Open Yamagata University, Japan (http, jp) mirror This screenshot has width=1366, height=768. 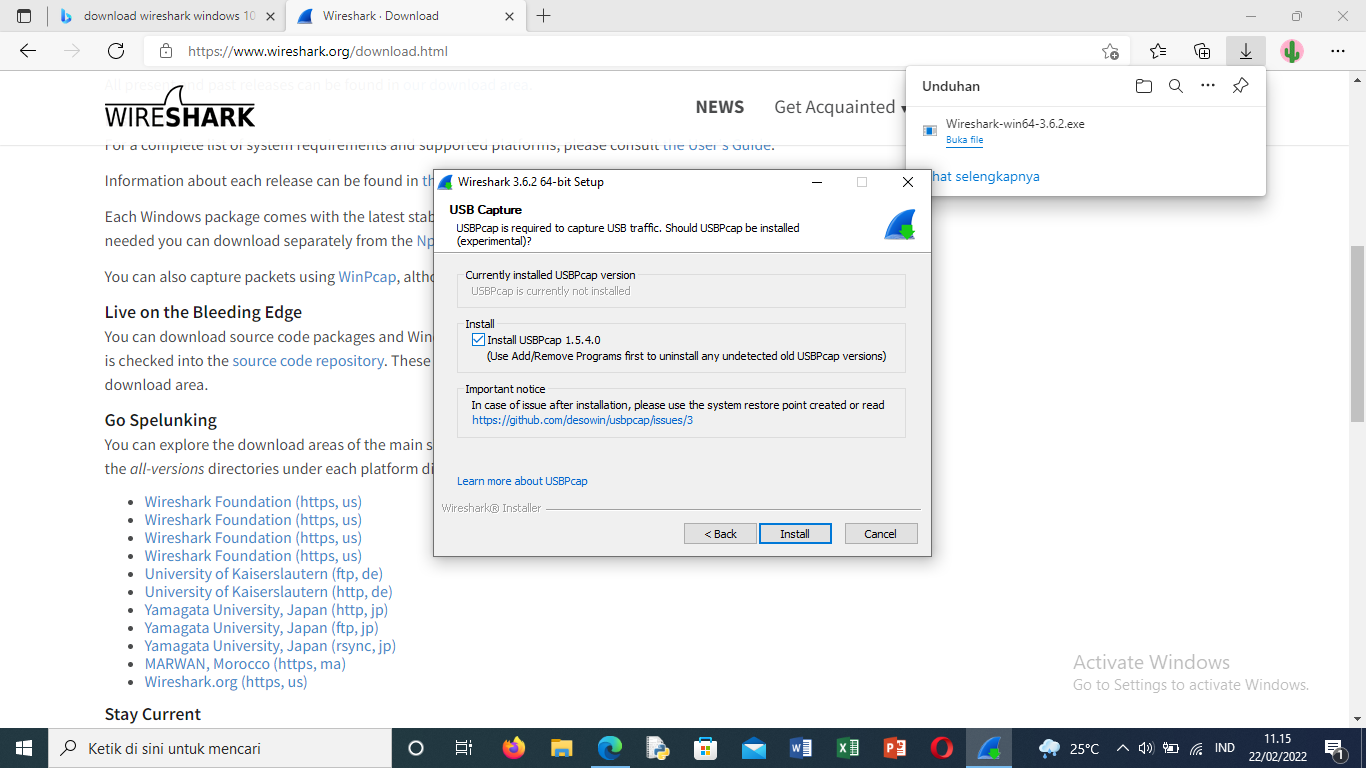(266, 610)
